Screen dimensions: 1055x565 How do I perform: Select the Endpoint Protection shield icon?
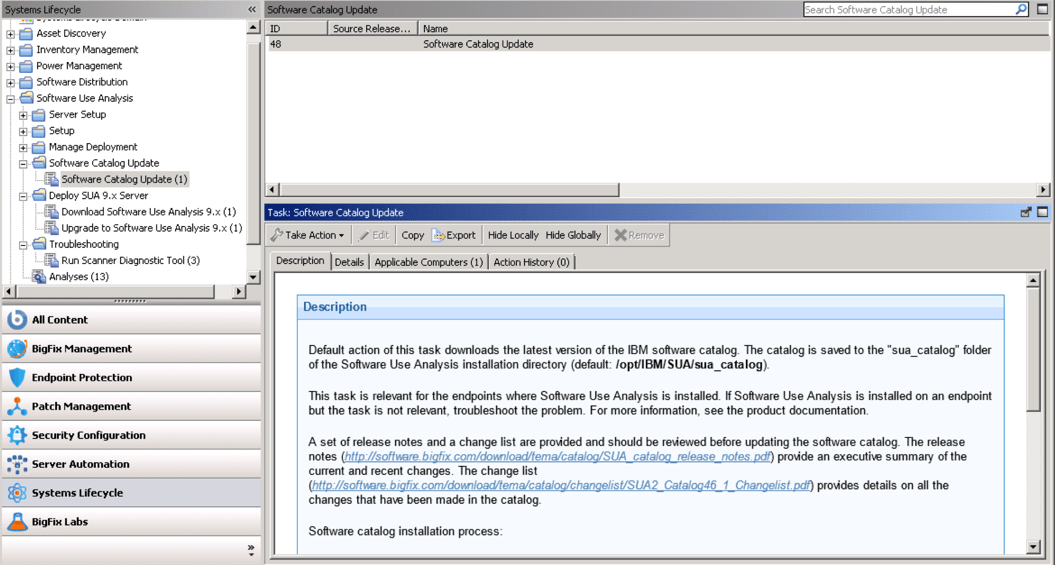(x=16, y=378)
